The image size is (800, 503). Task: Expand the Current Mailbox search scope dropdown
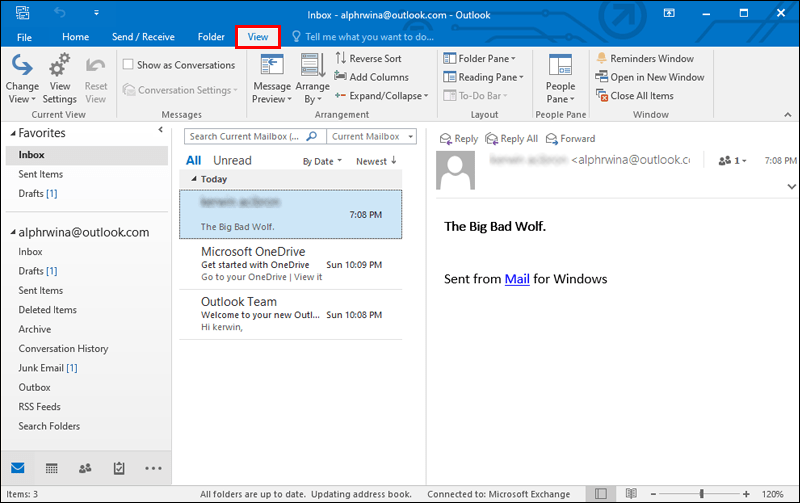click(x=371, y=136)
